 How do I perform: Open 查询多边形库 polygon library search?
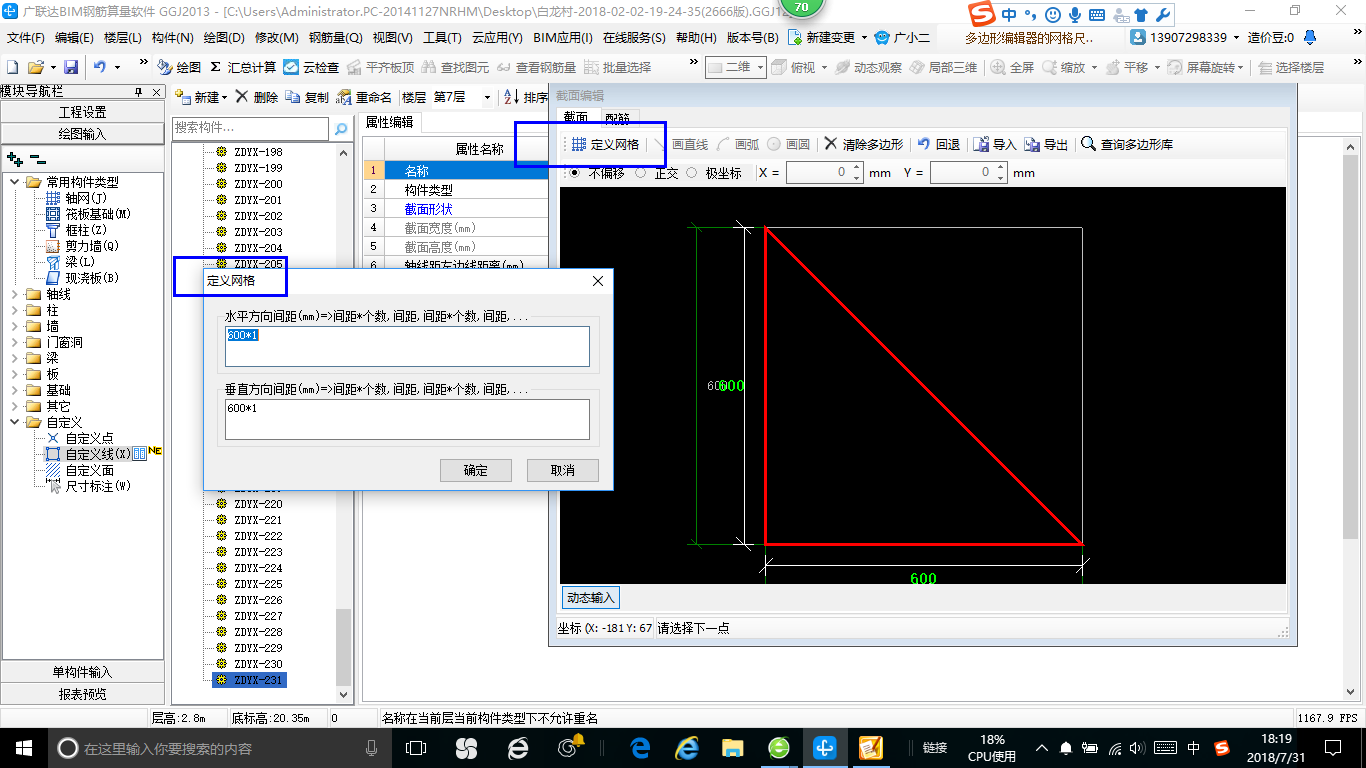(1127, 144)
